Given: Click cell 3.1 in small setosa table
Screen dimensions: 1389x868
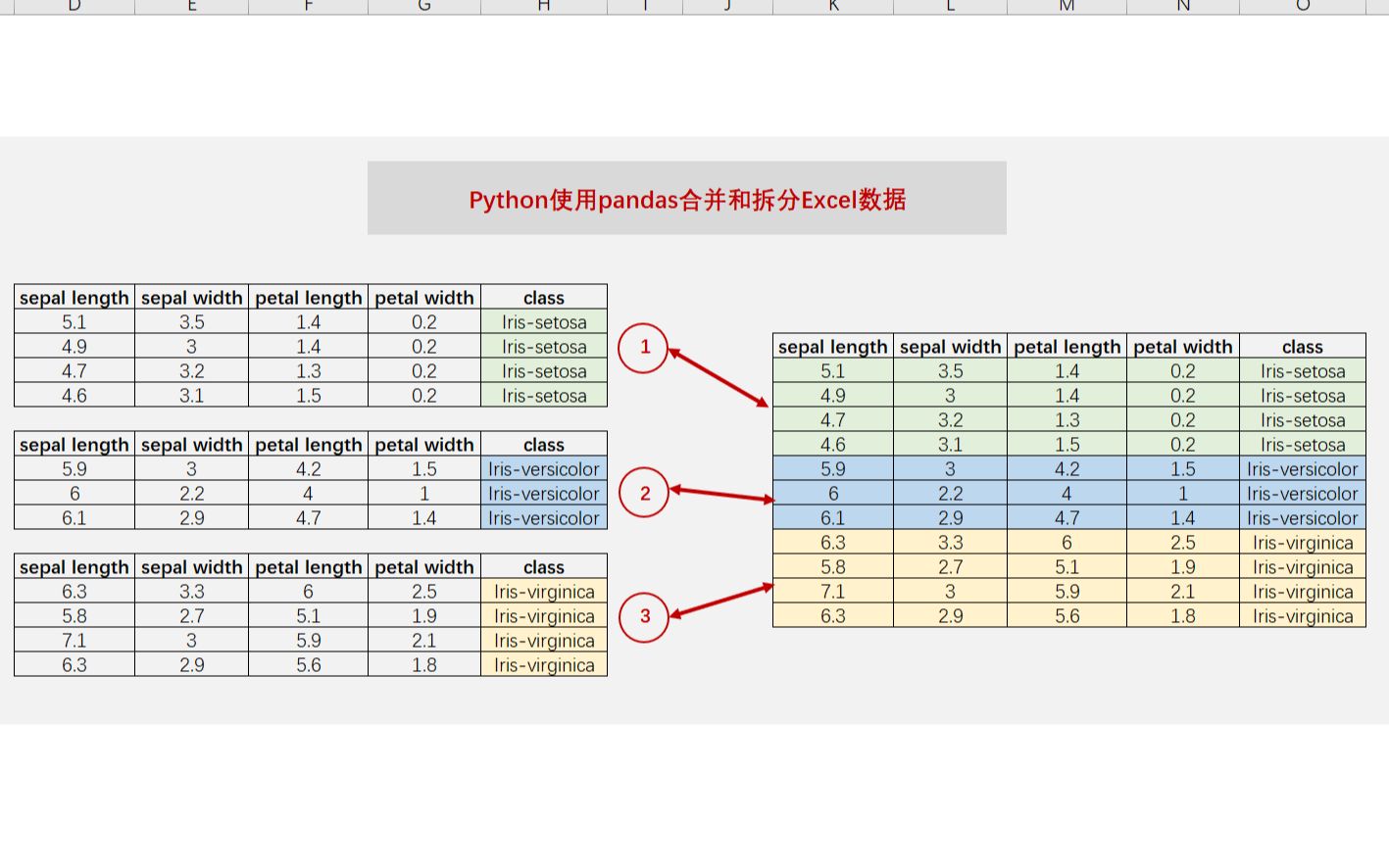Looking at the screenshot, I should [x=191, y=395].
